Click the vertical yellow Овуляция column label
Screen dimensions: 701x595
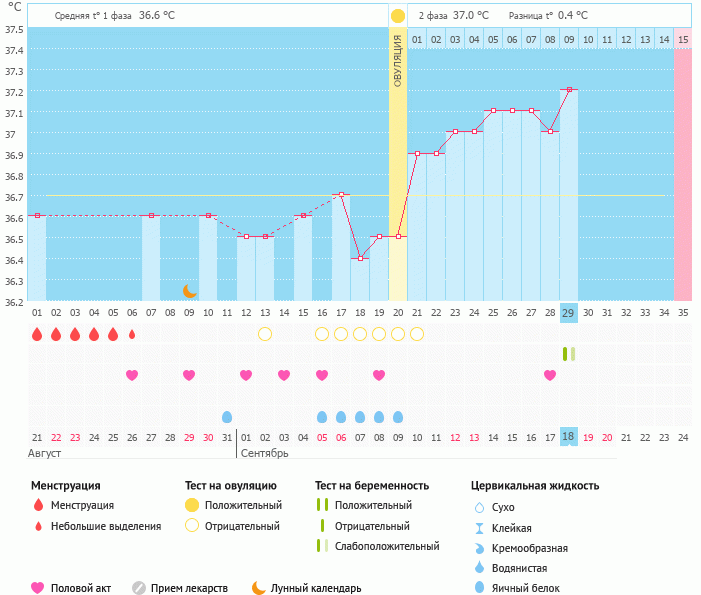398,60
